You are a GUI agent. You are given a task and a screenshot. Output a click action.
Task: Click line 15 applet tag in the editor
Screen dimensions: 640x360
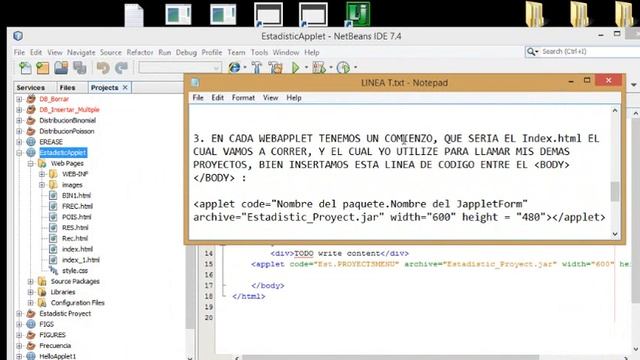pyautogui.click(x=441, y=264)
